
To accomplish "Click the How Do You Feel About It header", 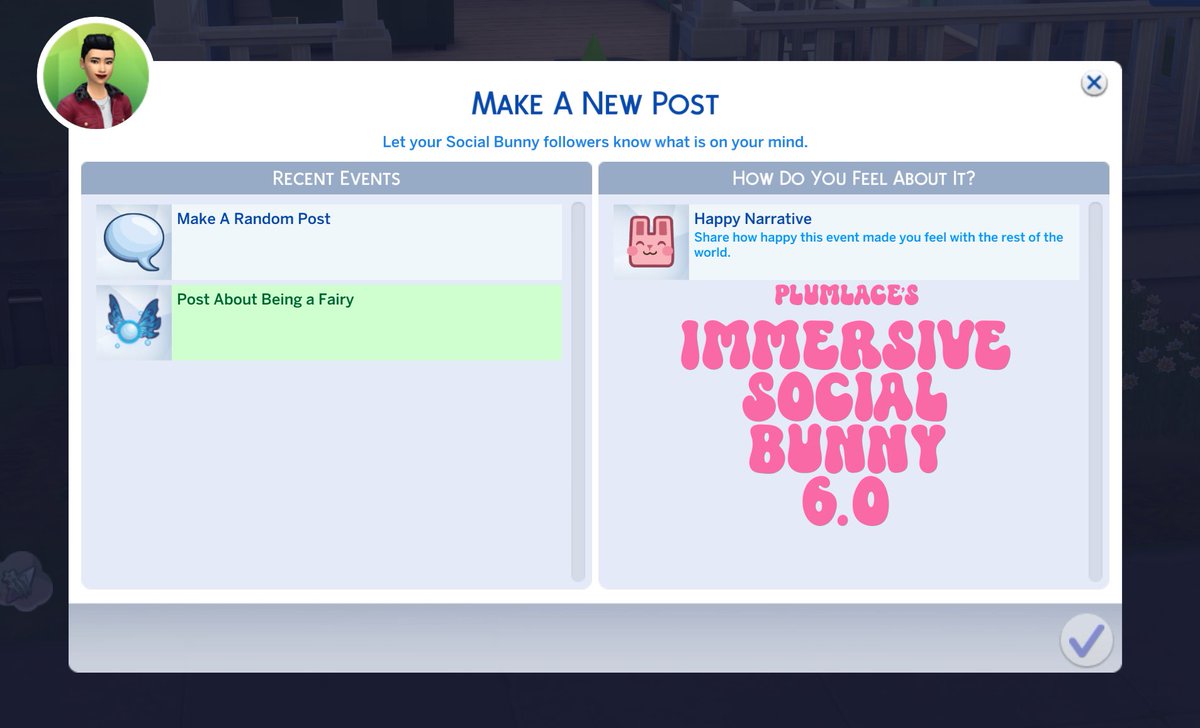I will coord(854,178).
